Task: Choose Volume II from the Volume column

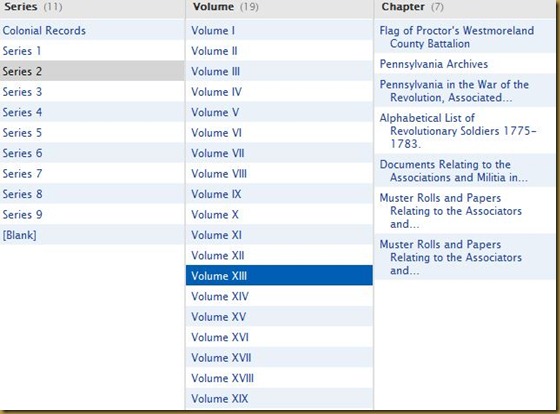Action: pyautogui.click(x=279, y=51)
